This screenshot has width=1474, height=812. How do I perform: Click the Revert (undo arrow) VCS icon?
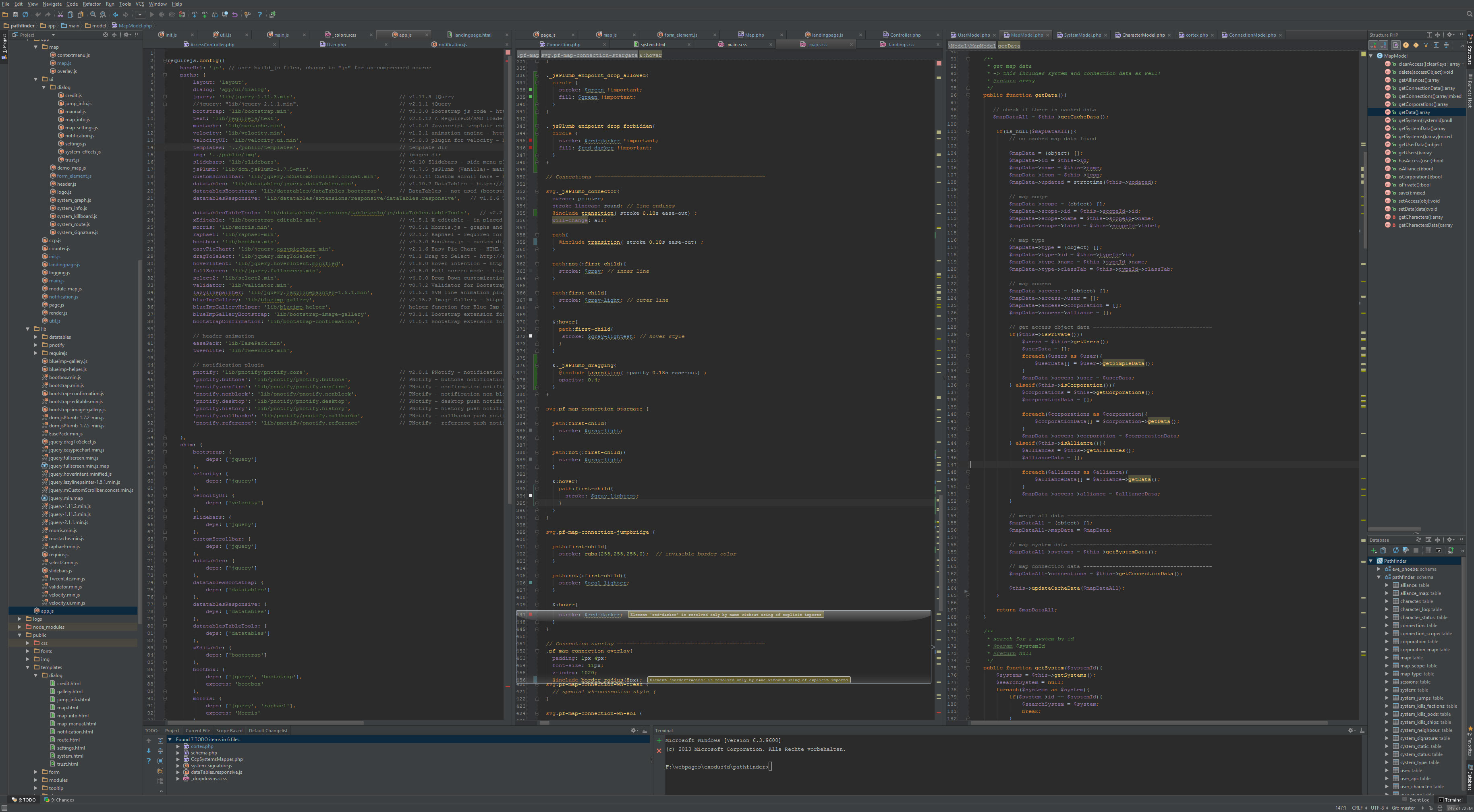coord(234,15)
